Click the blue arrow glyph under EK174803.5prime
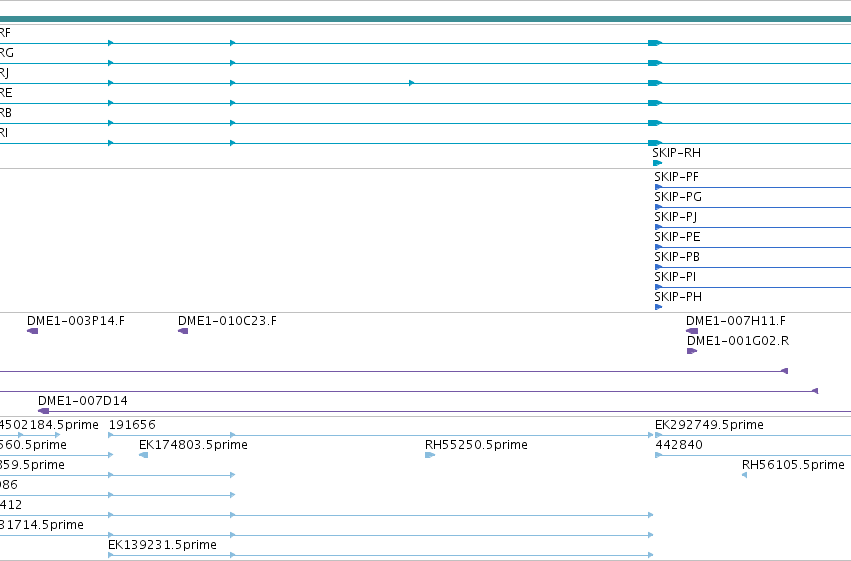Viewport: 851px width, 561px height. point(143,455)
